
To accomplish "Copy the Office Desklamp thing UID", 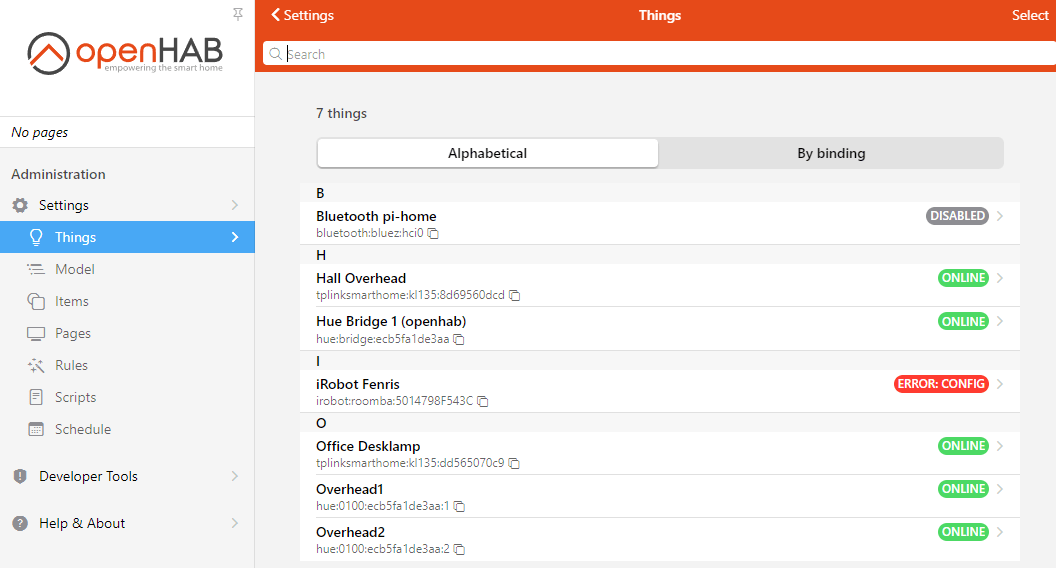I will click(x=514, y=463).
